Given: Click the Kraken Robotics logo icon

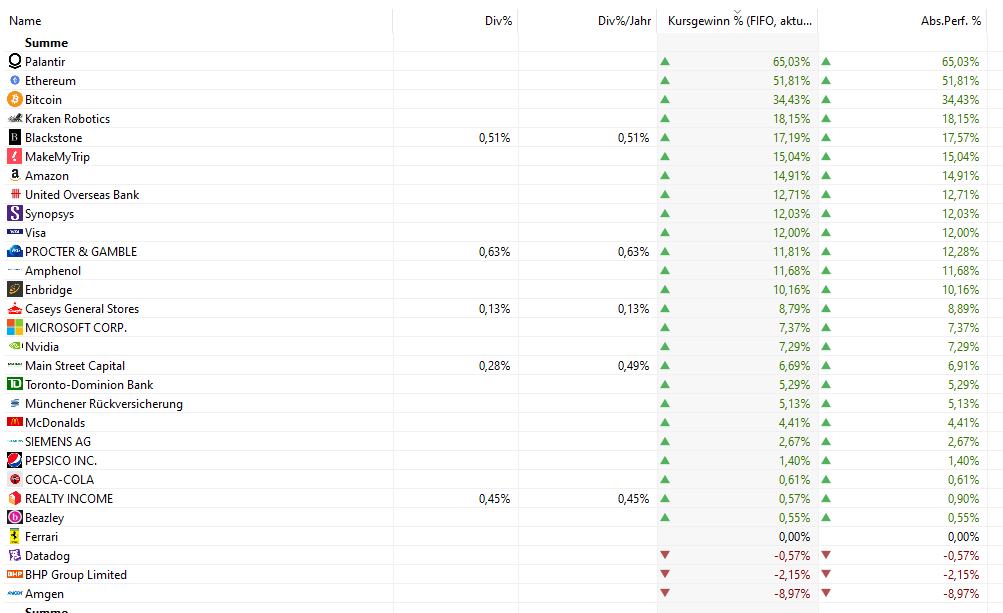Looking at the screenshot, I should click(x=15, y=118).
